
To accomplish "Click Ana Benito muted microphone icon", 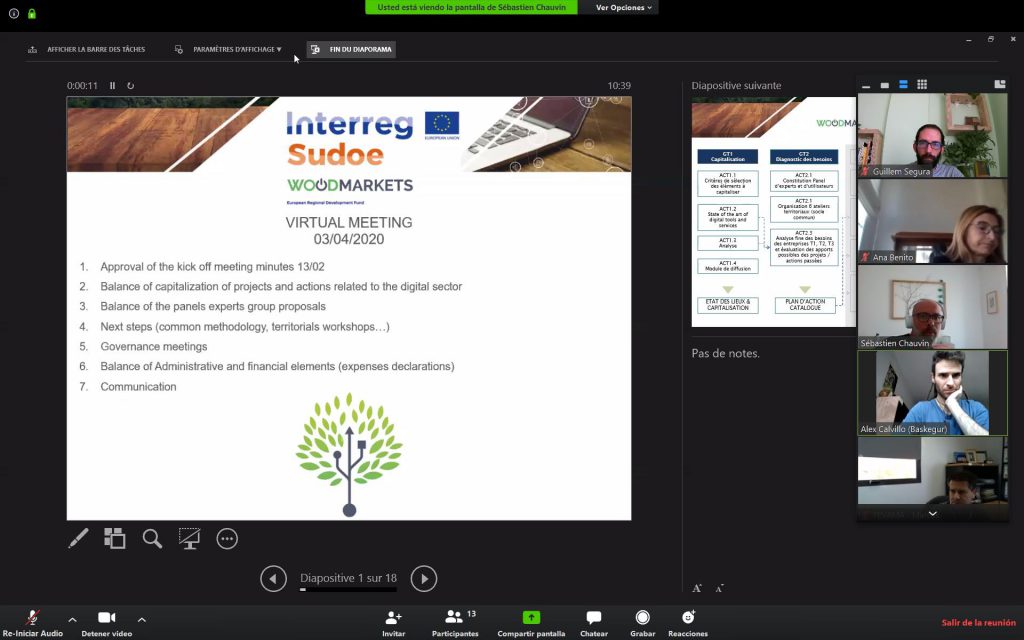I will (x=866, y=257).
